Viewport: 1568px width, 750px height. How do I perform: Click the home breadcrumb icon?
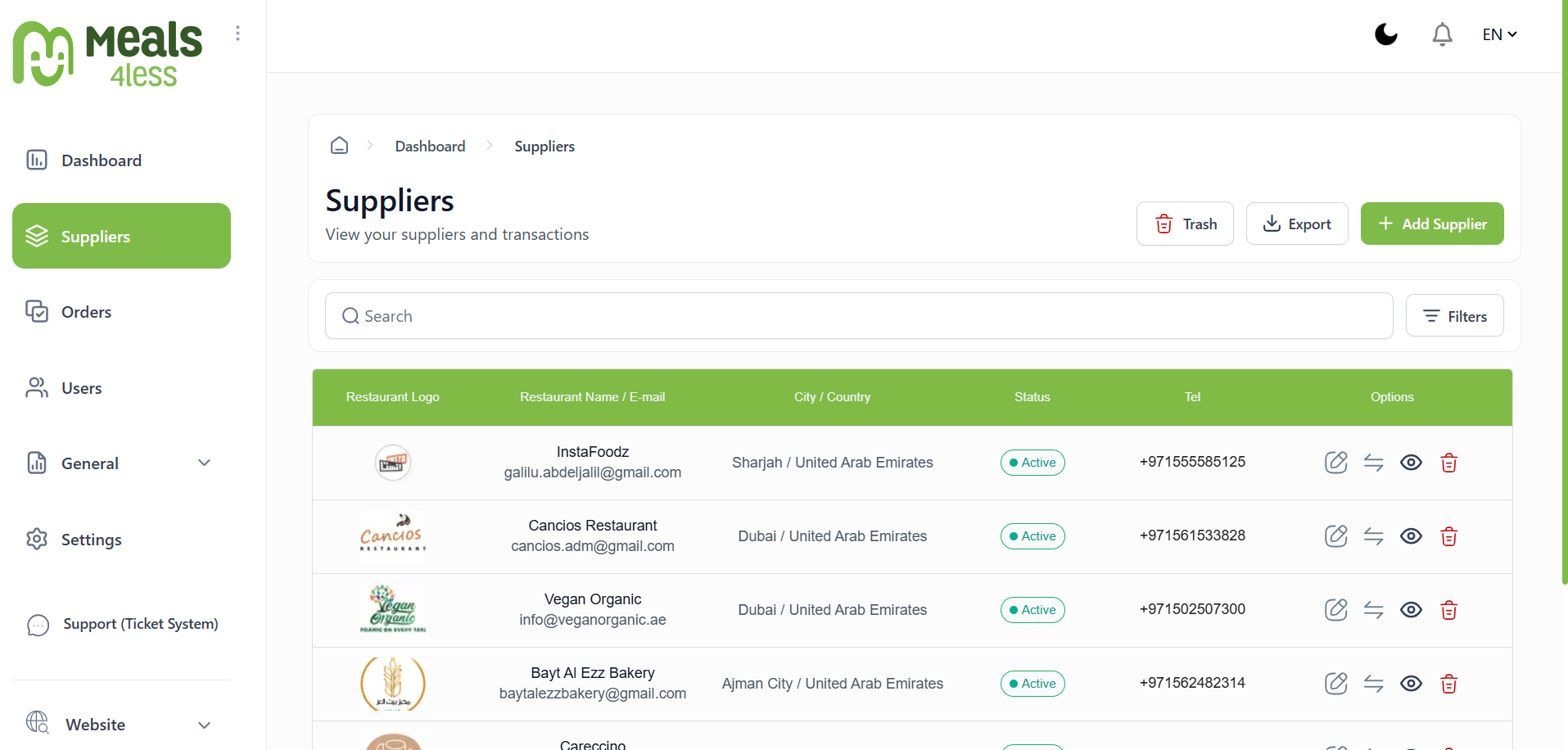pyautogui.click(x=339, y=146)
